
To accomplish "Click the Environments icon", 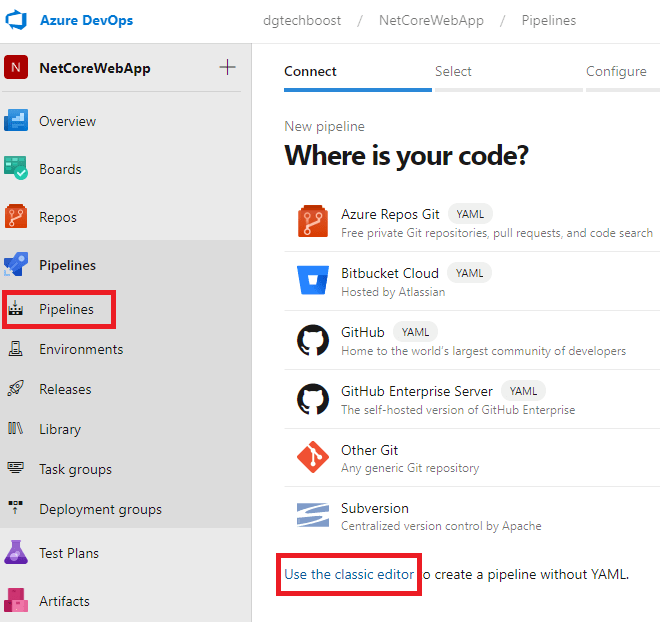I will (16, 349).
